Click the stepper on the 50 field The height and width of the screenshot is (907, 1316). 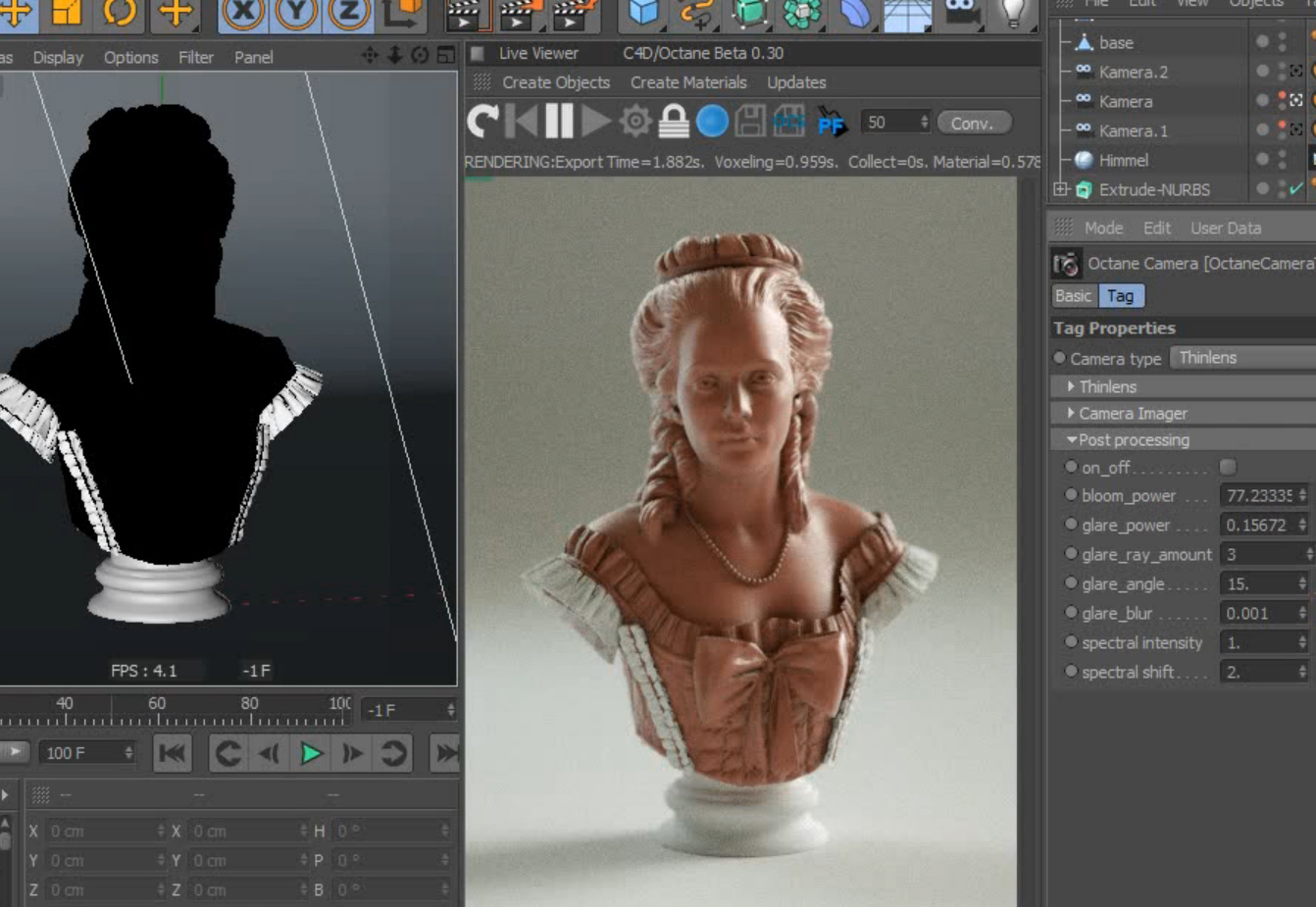pyautogui.click(x=924, y=122)
